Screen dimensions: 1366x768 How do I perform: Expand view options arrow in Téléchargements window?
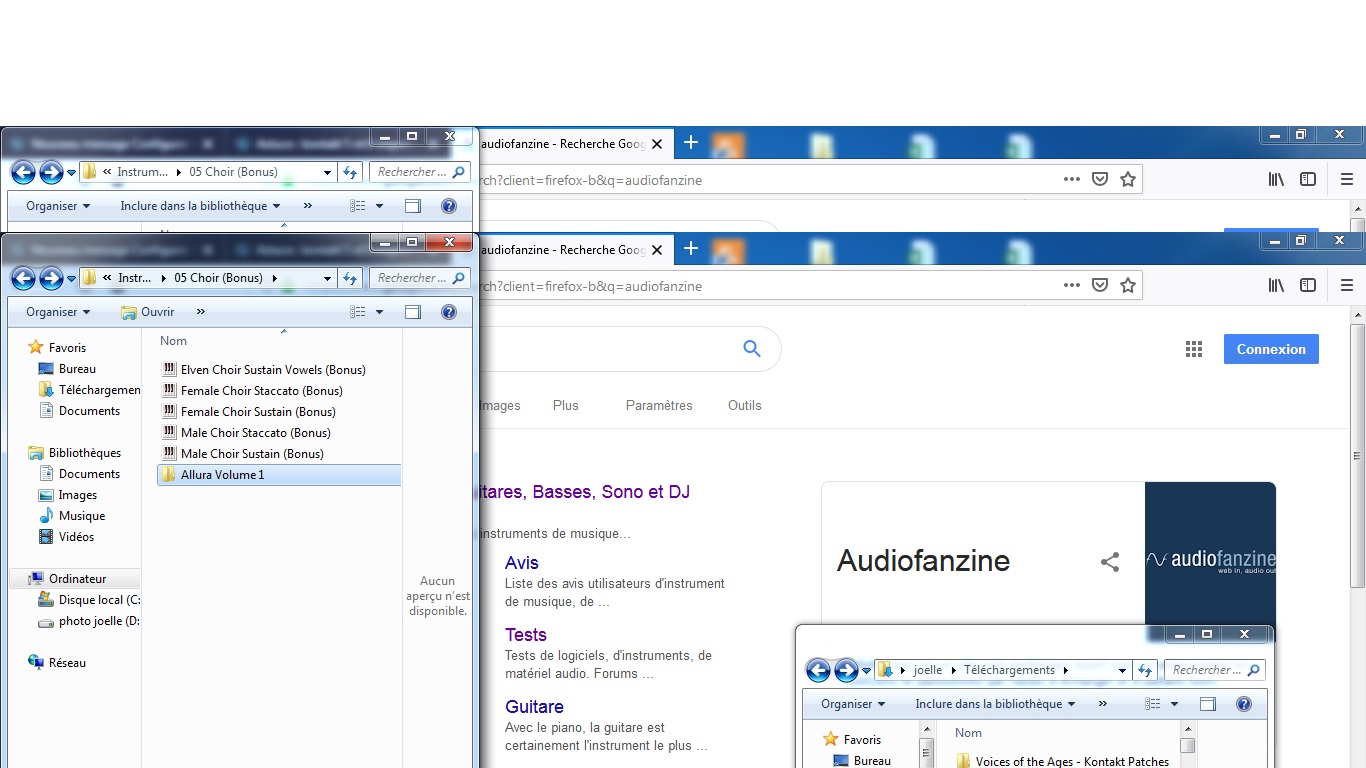pos(1174,704)
